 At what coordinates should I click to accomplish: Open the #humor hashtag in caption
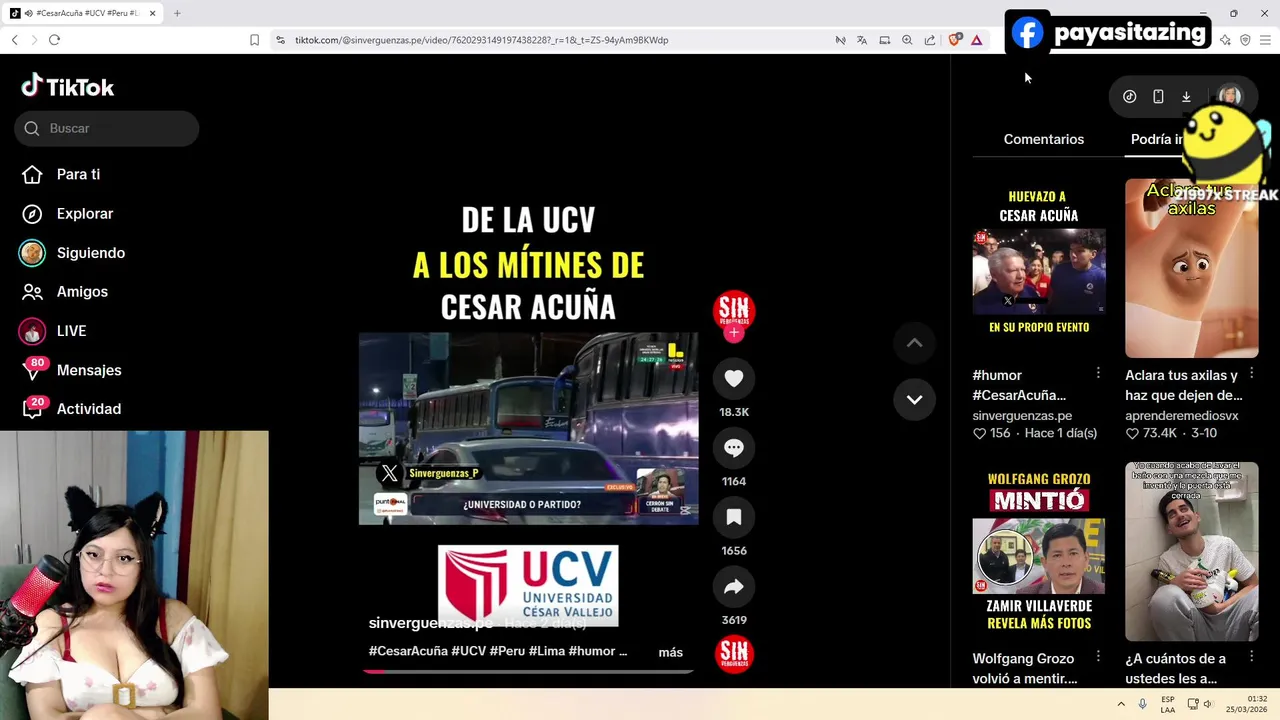[x=591, y=651]
